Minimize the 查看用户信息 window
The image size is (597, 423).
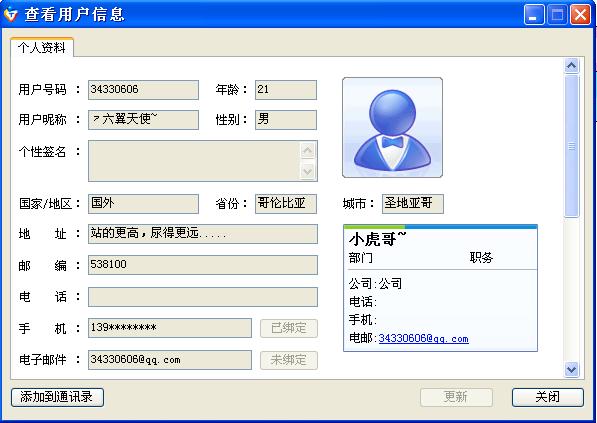(x=534, y=15)
